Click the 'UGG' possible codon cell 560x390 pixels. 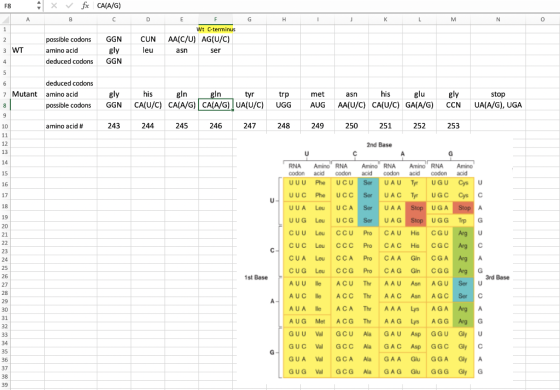click(284, 105)
